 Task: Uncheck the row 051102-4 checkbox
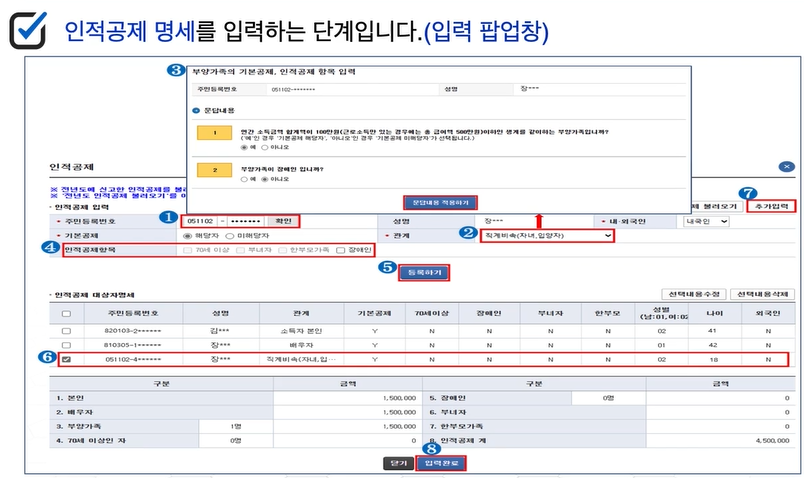pos(66,360)
